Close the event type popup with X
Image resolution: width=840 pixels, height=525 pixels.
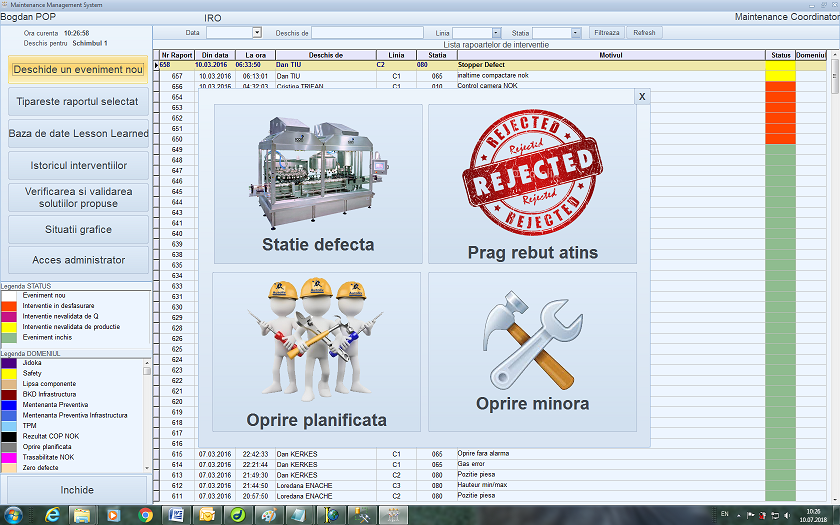tap(641, 96)
